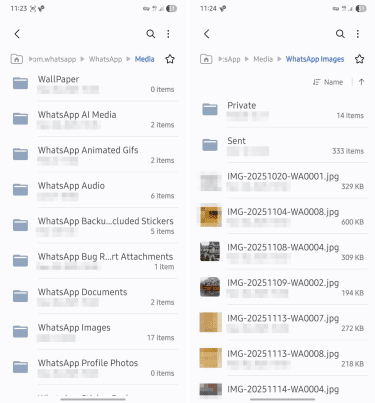
Task: Select the file name IMG-20251113-WA0007.jpg
Action: click(x=283, y=318)
